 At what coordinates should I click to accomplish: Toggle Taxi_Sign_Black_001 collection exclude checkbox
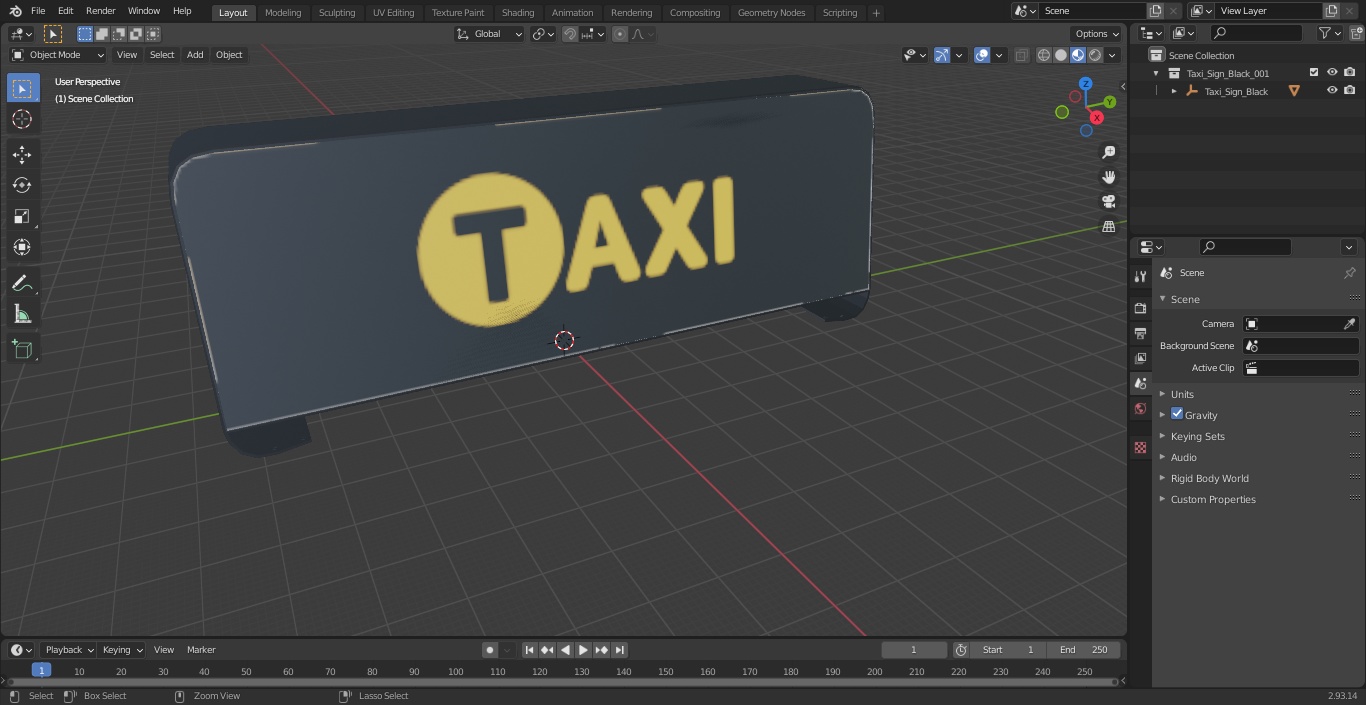pyautogui.click(x=1314, y=73)
